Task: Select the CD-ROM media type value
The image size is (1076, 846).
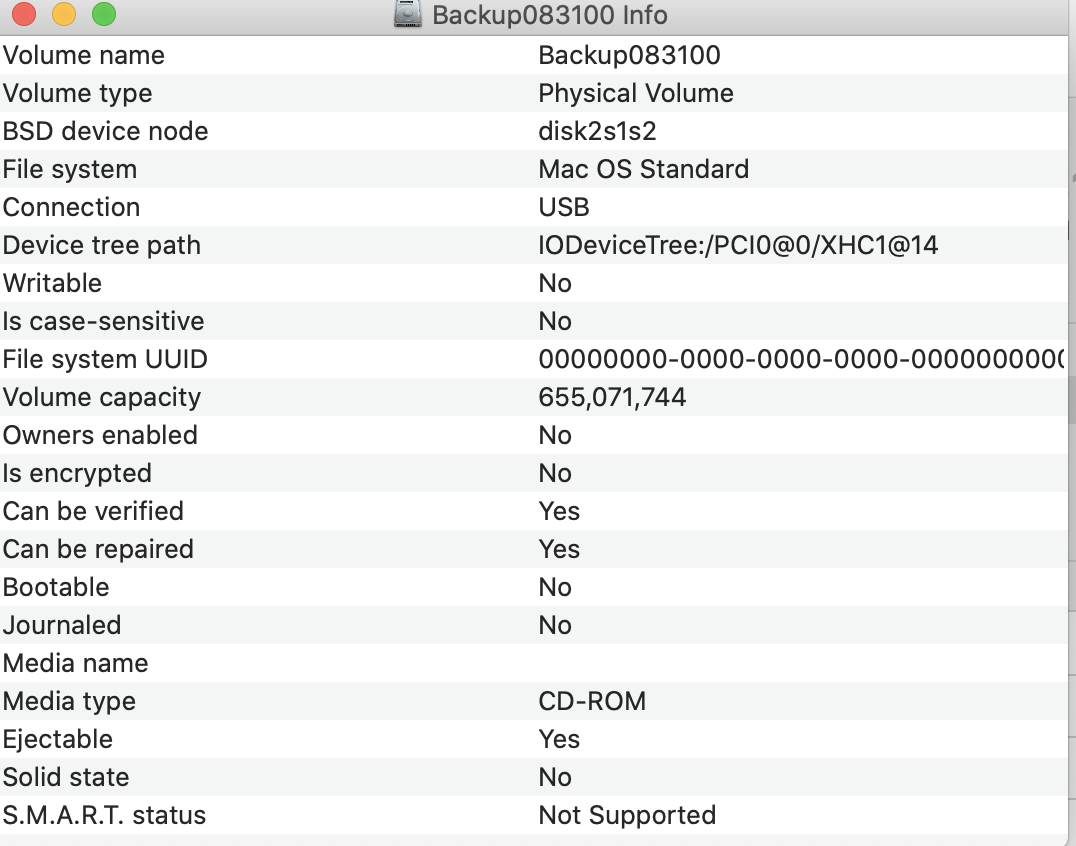Action: 592,701
